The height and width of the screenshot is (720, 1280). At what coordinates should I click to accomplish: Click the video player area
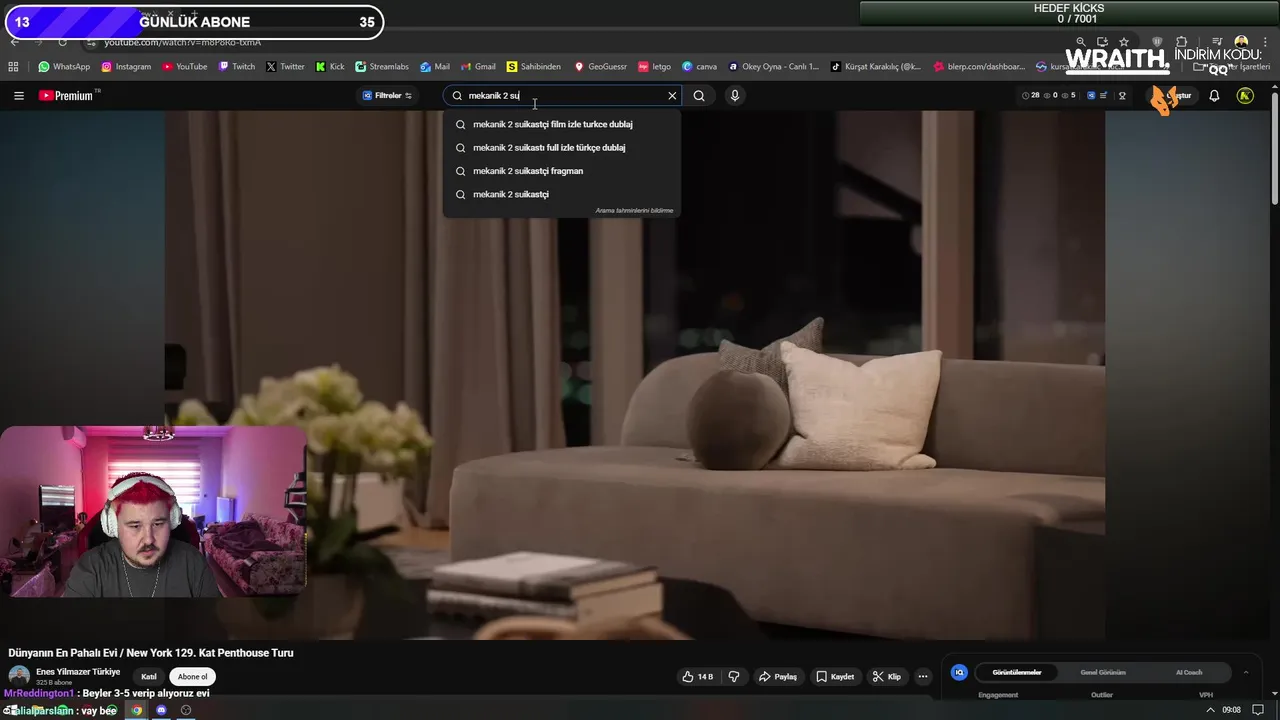tap(635, 375)
